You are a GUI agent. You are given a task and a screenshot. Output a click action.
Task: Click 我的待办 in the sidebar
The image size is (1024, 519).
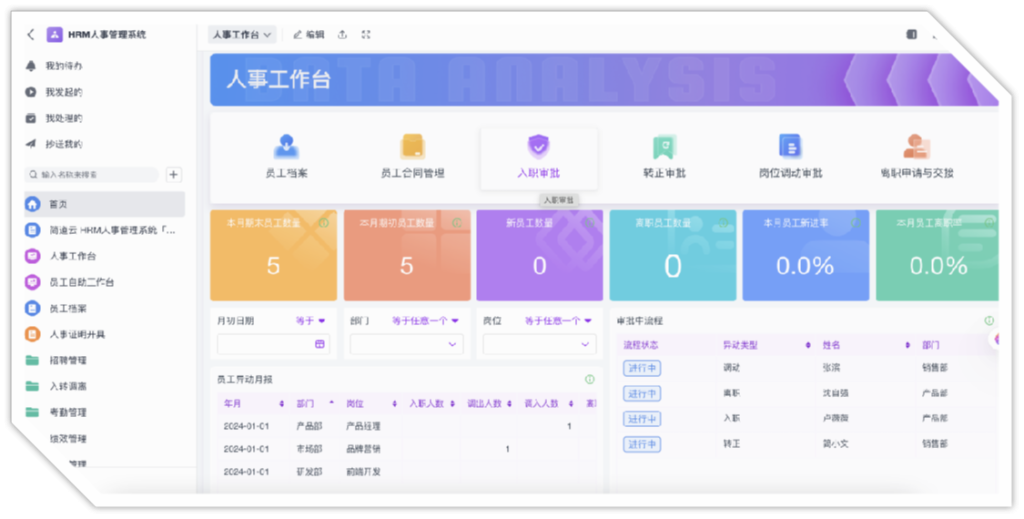coord(63,66)
